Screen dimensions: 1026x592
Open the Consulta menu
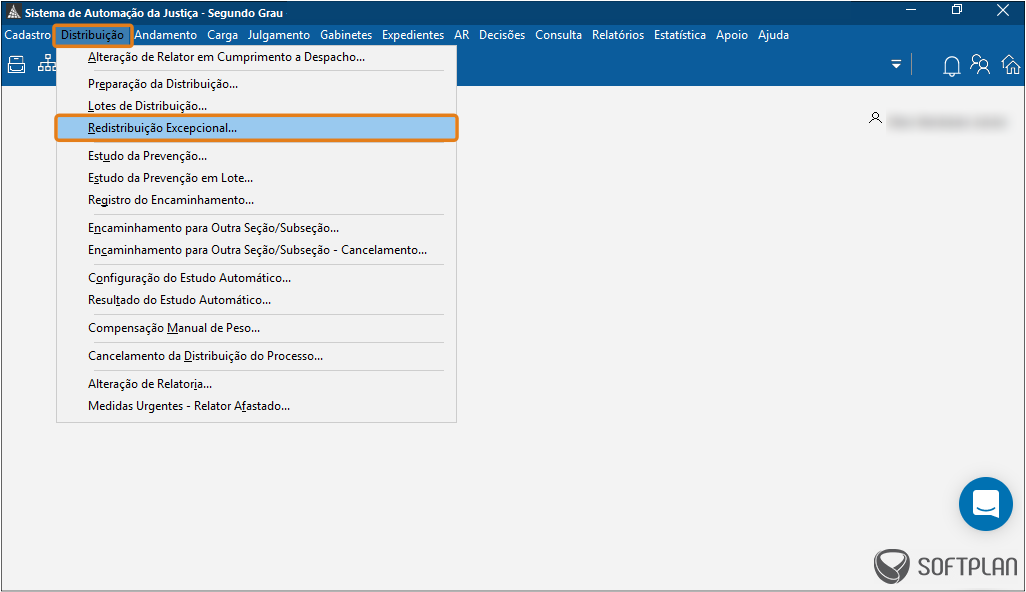pyautogui.click(x=558, y=35)
